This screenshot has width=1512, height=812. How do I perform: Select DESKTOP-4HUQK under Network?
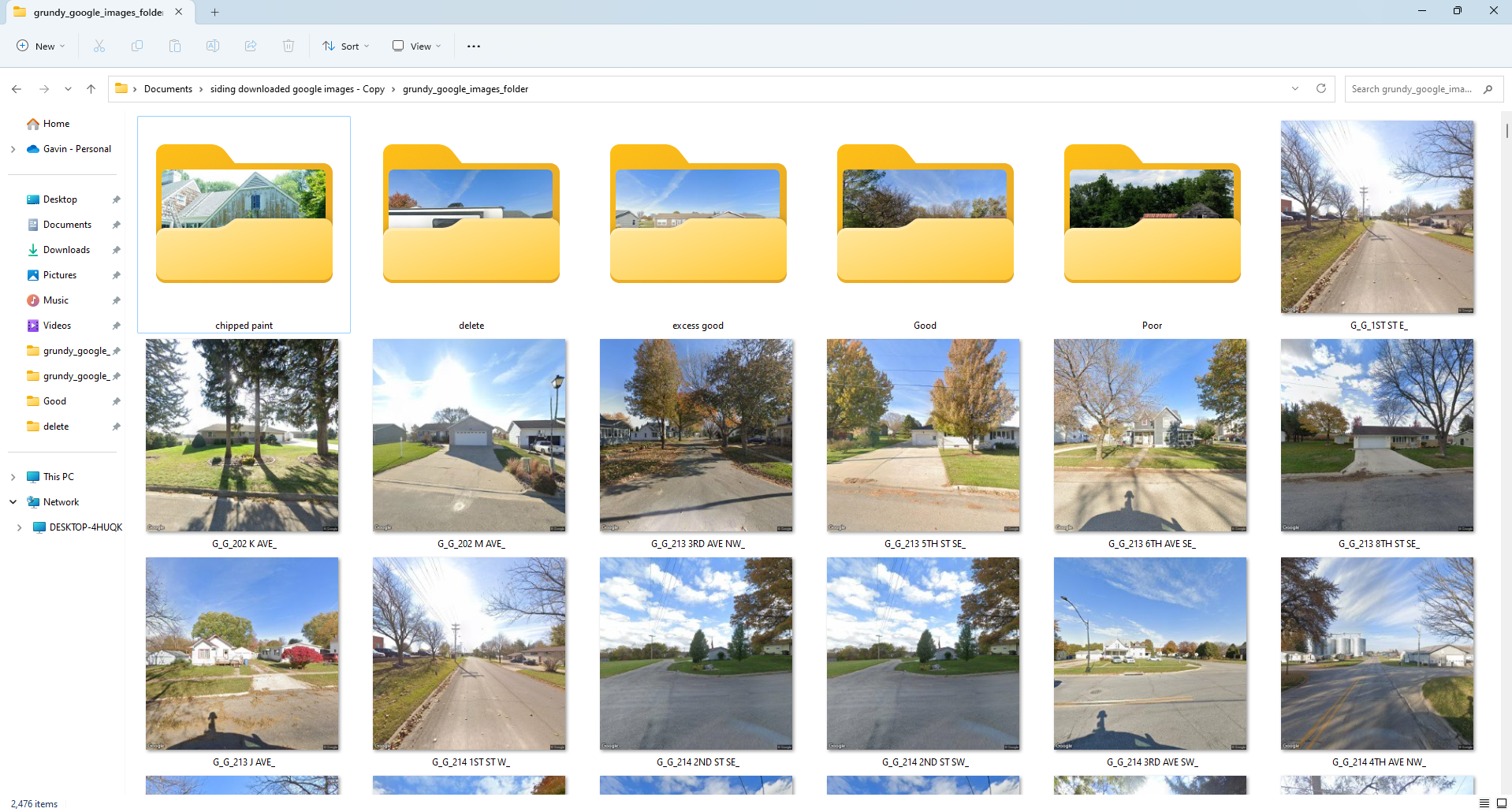pyautogui.click(x=85, y=527)
